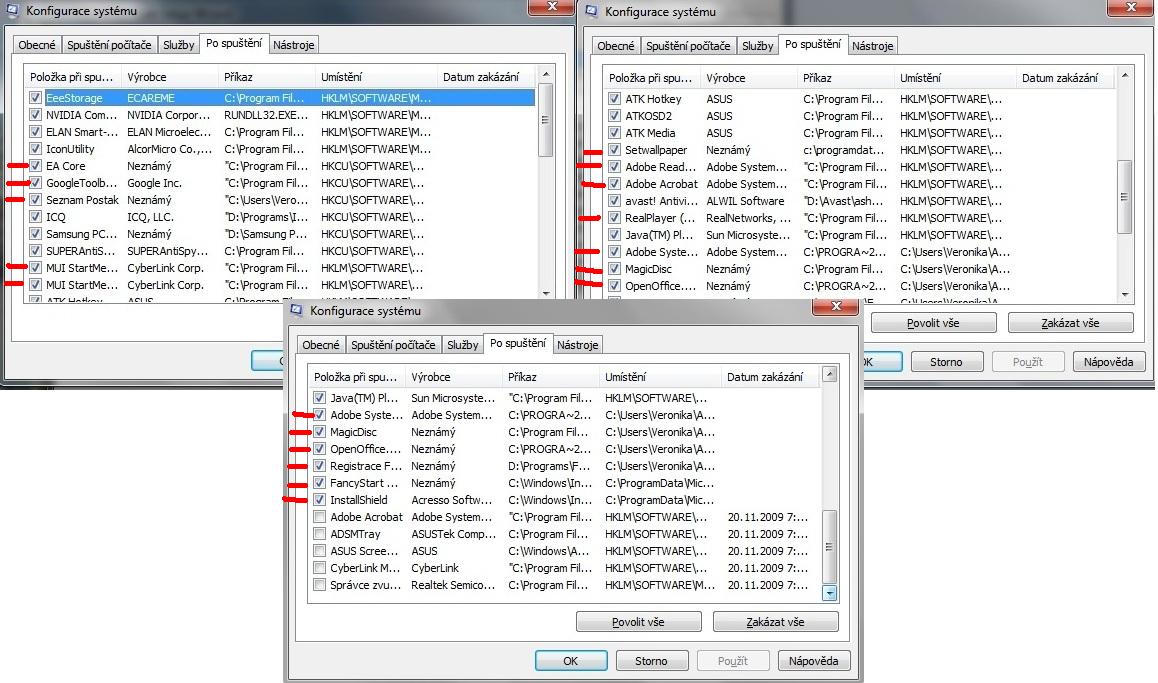Viewport: 1158px width, 683px height.
Task: Open Spuštění počítače tab in front window
Action: click(x=393, y=345)
